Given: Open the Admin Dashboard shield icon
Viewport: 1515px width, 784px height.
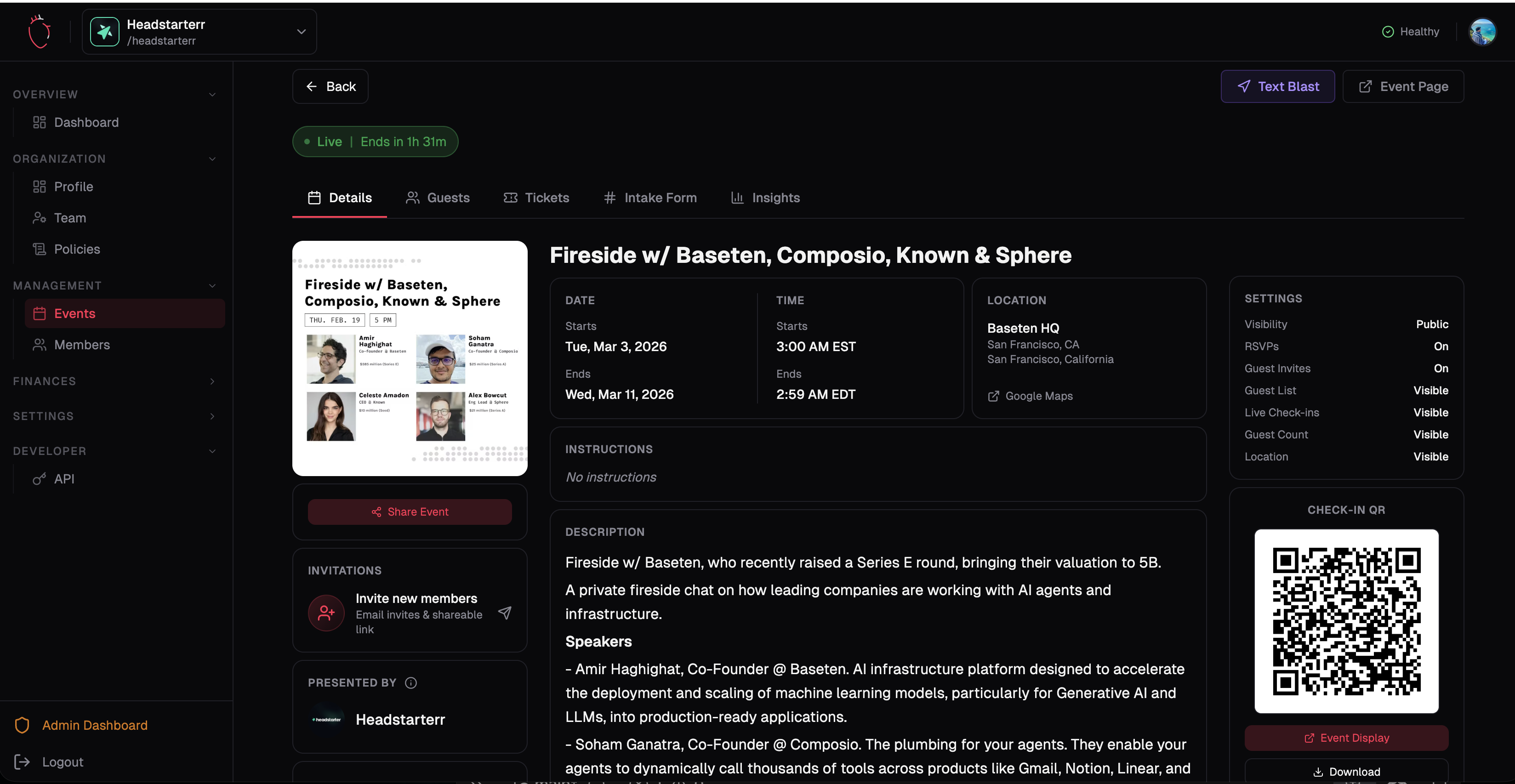Looking at the screenshot, I should (x=22, y=725).
